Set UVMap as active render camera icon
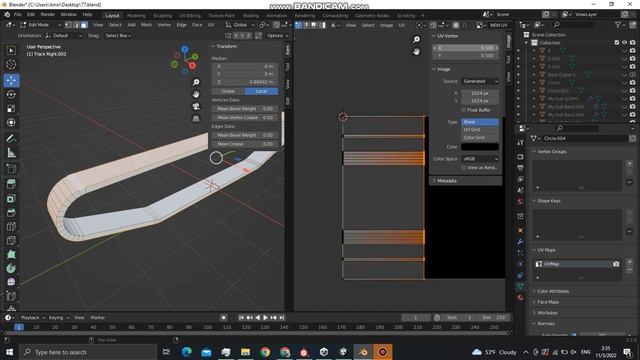Screen dimensions: 640x360 pos(616,264)
